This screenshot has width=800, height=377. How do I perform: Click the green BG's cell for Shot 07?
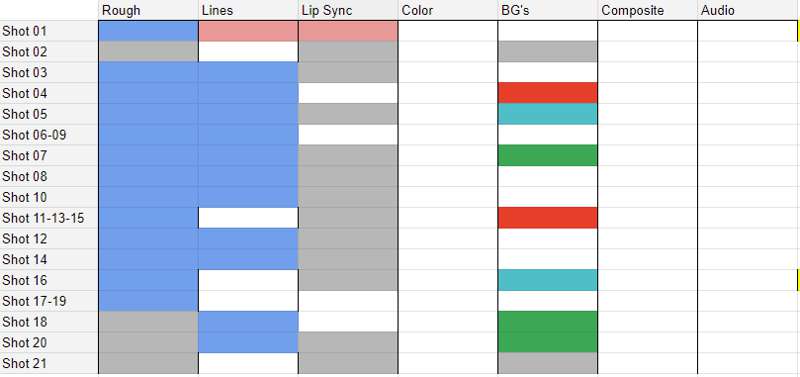pos(547,156)
